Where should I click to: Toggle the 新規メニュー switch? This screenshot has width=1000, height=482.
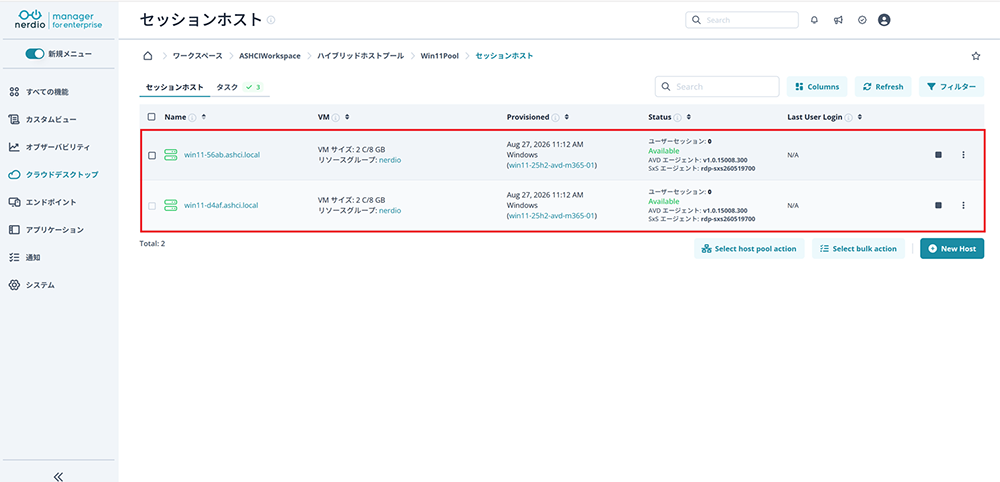(x=34, y=54)
